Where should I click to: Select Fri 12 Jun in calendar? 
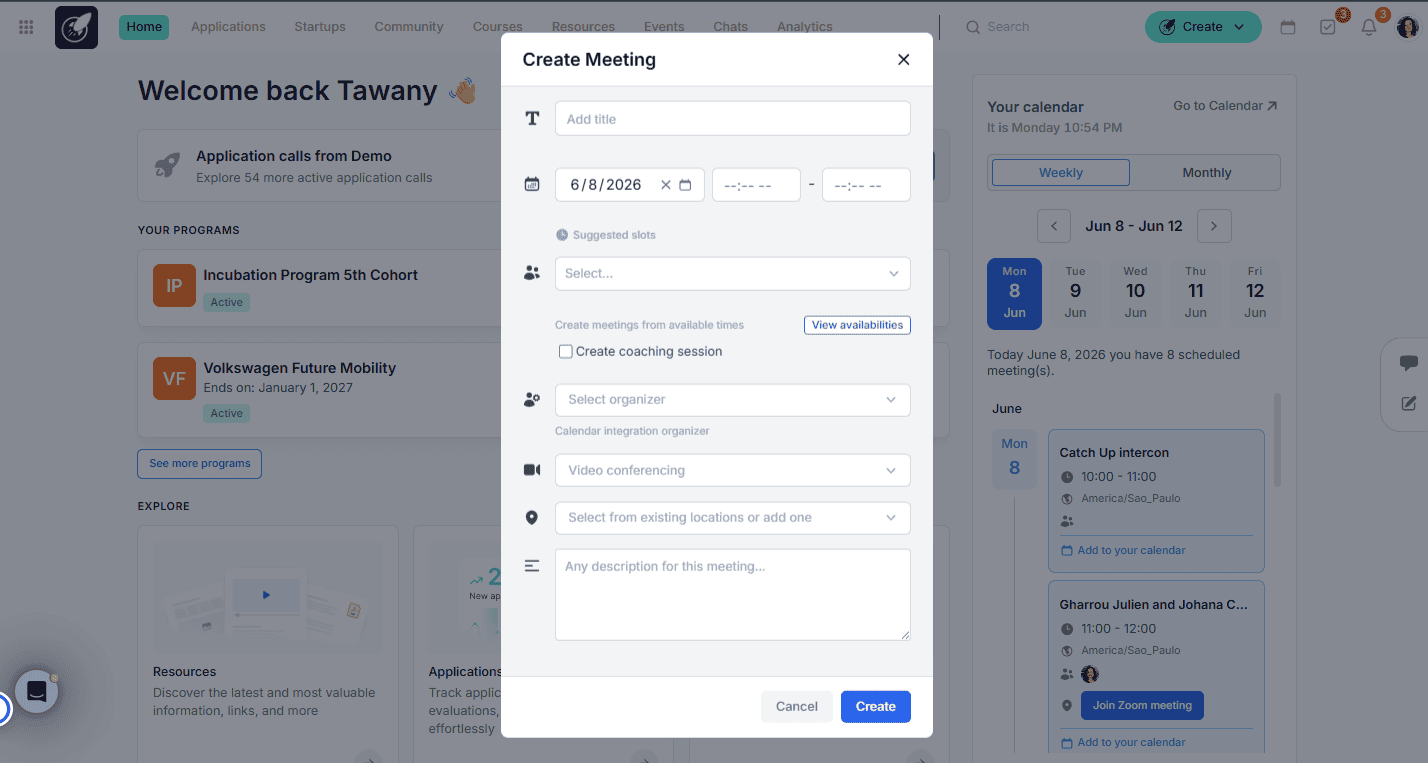[1255, 292]
